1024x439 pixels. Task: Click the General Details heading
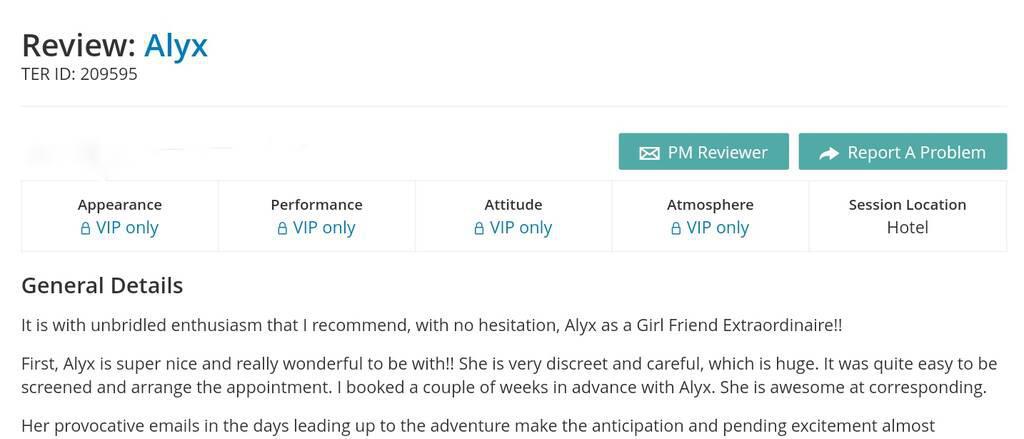(102, 285)
